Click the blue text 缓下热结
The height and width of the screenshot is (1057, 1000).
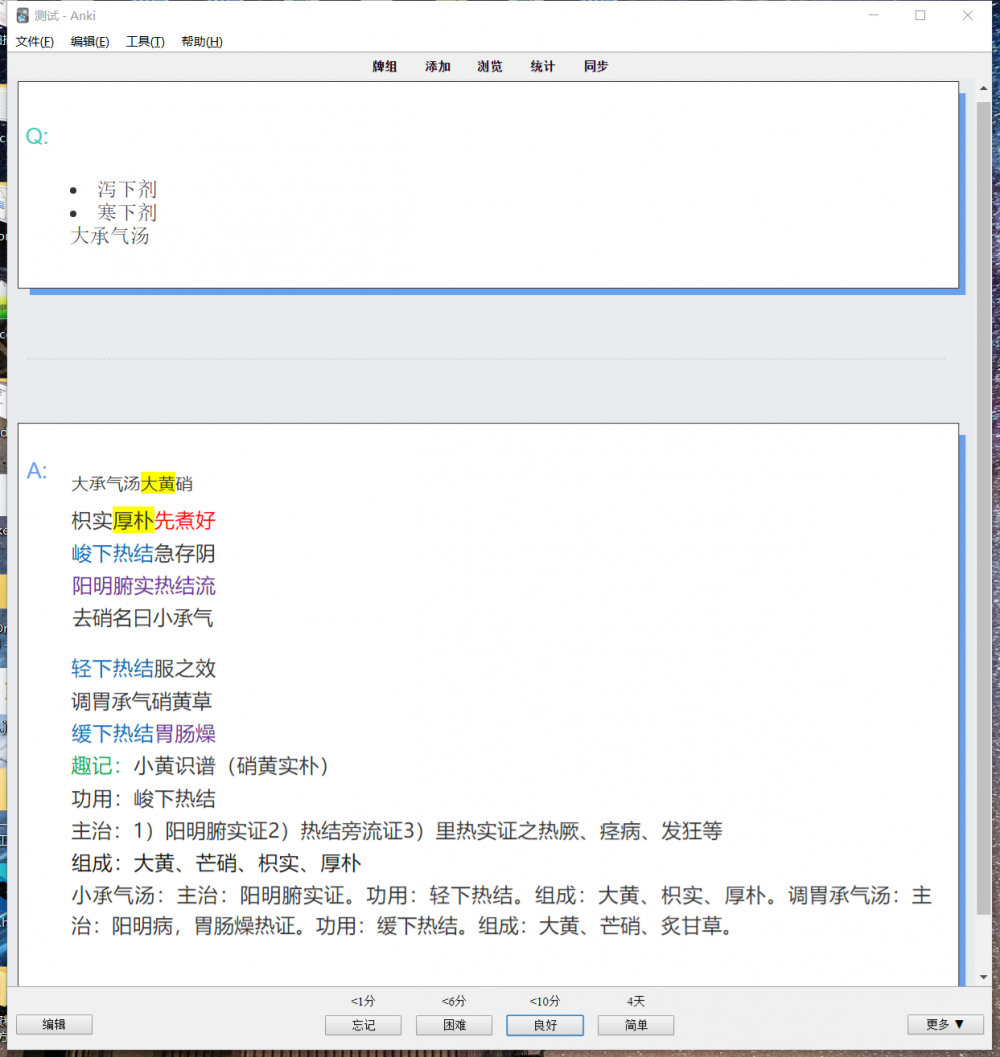point(113,733)
